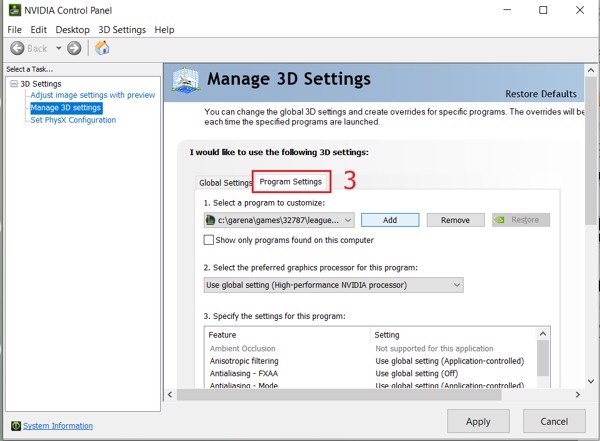Click the settings list scroll up arrow
The width and height of the screenshot is (600, 441).
point(543,334)
